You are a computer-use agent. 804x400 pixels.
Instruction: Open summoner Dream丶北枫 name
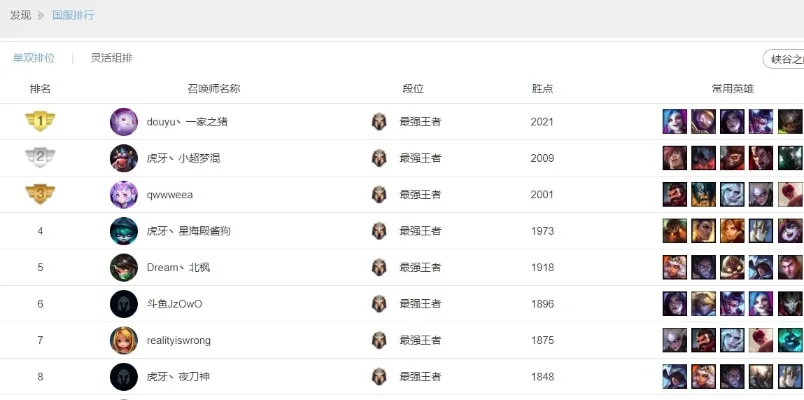pos(178,268)
